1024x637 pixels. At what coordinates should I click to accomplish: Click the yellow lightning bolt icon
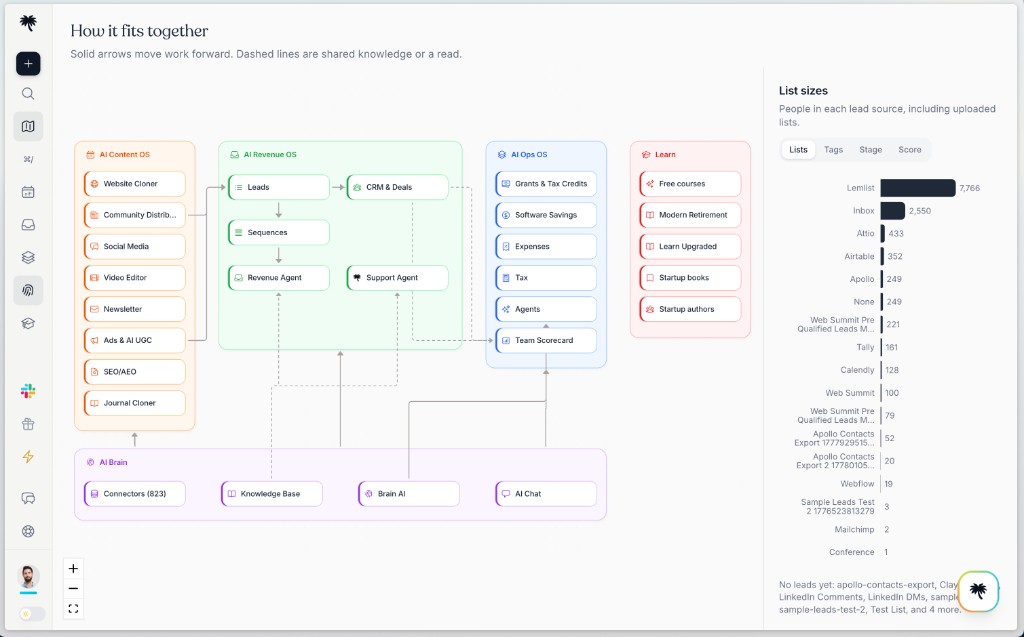coord(28,457)
